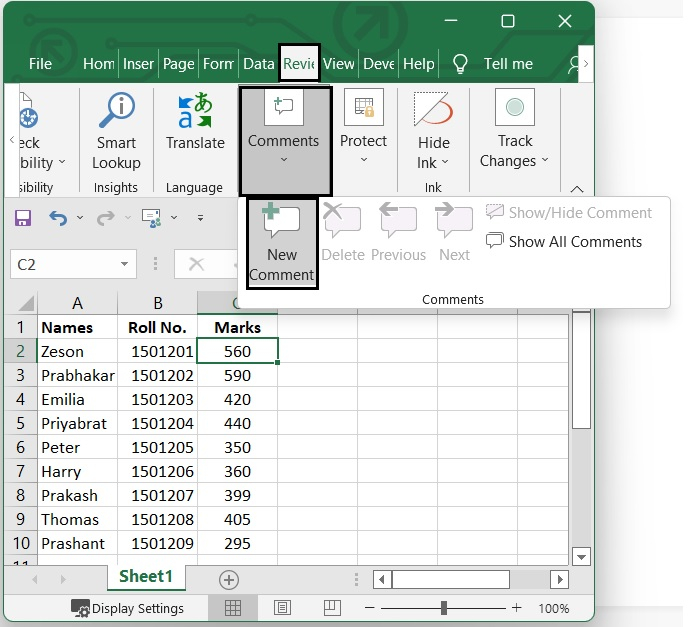700x627 pixels.
Task: Open the Smart Lookup tool
Action: [116, 132]
